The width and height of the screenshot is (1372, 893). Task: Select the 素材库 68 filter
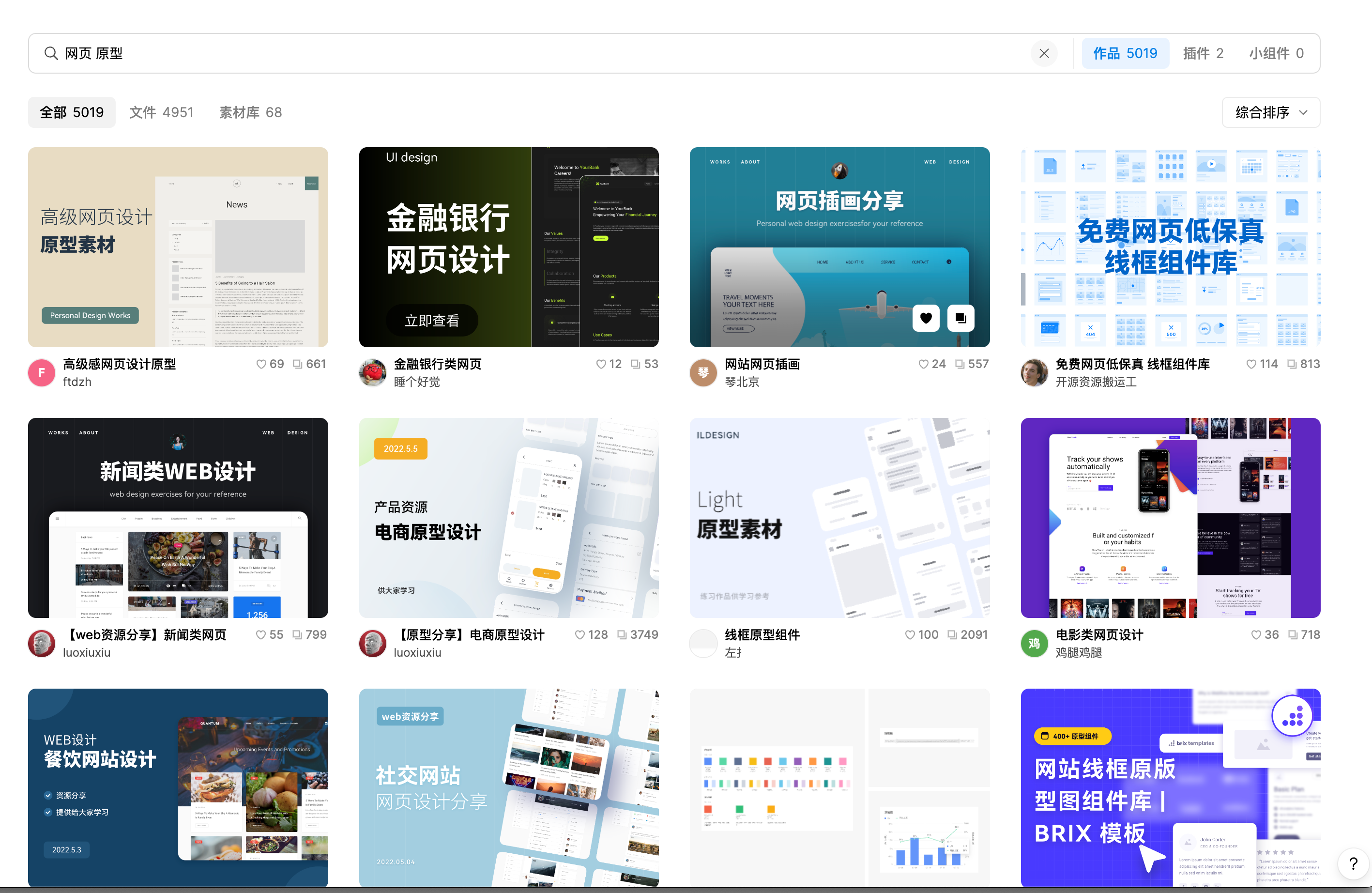pyautogui.click(x=250, y=112)
